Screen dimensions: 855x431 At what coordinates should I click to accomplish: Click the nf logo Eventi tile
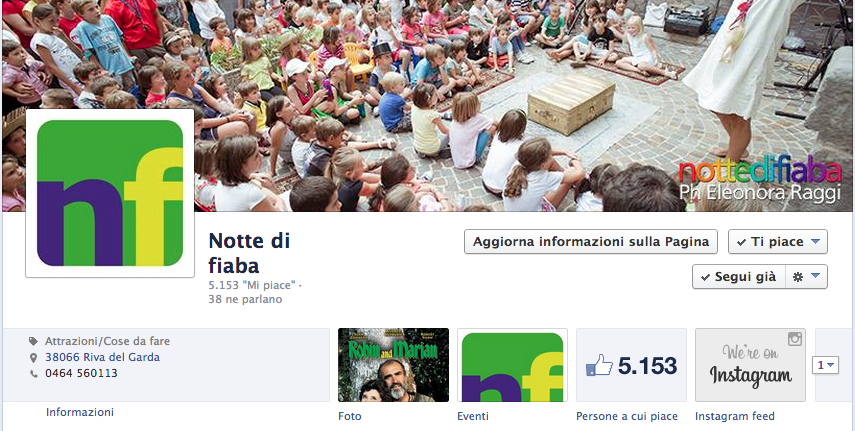click(x=512, y=365)
